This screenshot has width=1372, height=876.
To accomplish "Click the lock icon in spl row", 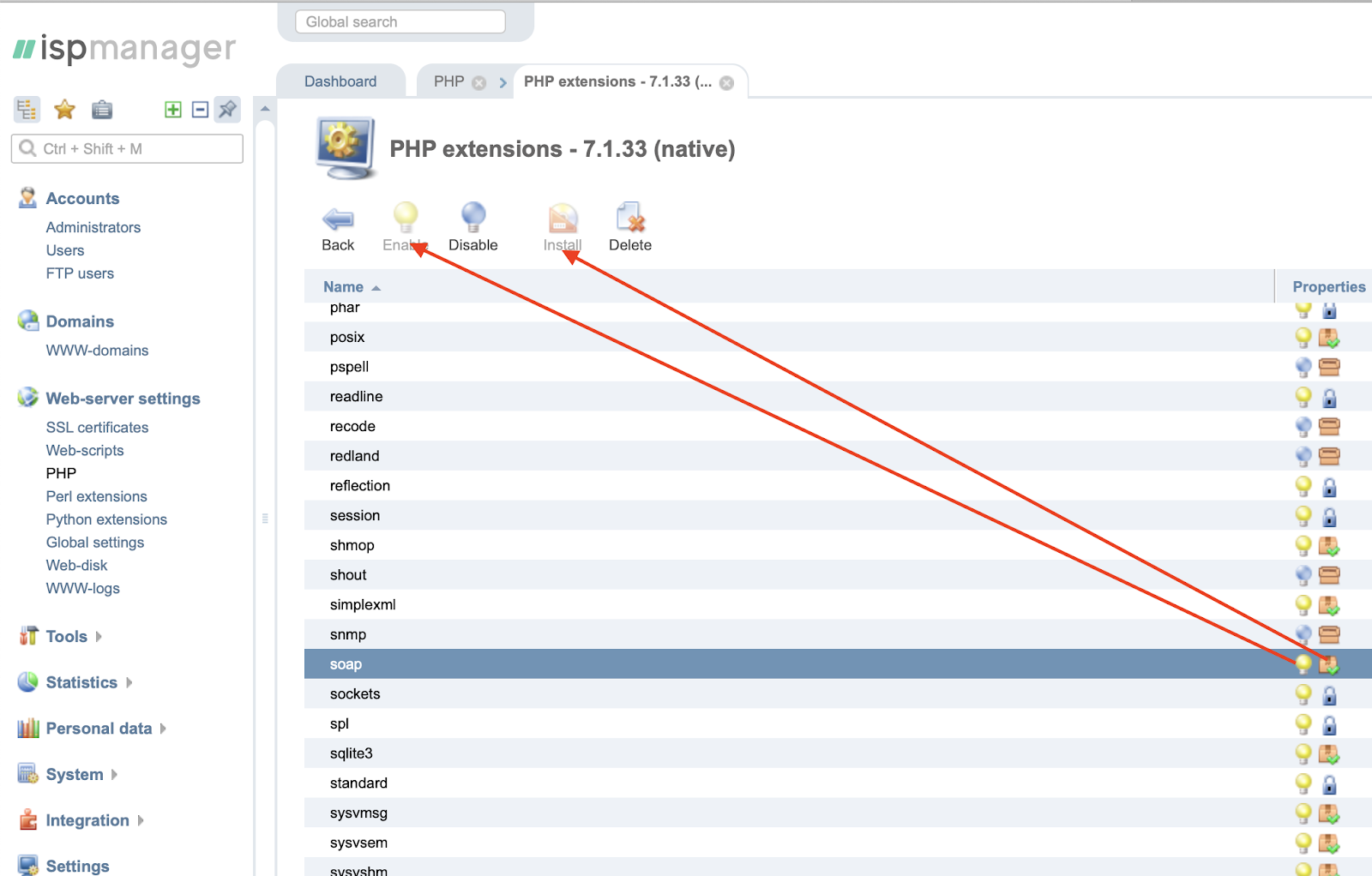I will [1329, 725].
